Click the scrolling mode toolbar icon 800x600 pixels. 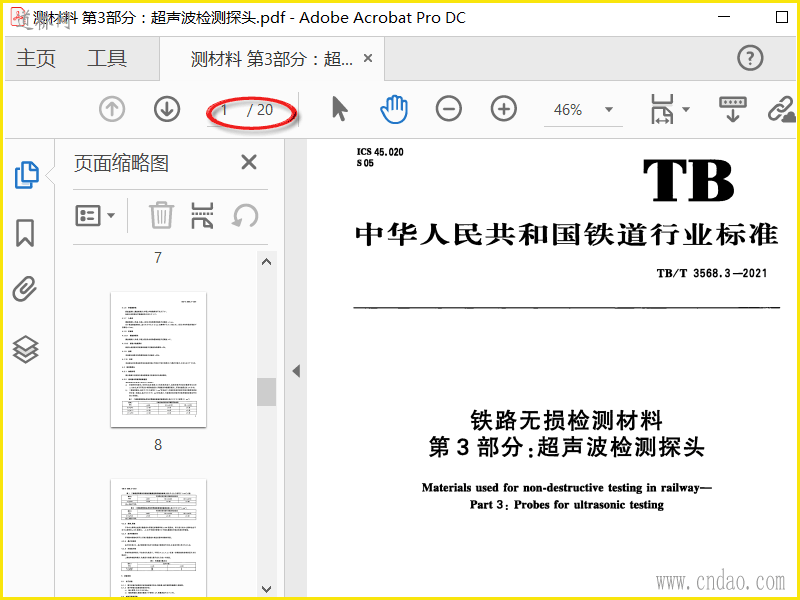(733, 109)
